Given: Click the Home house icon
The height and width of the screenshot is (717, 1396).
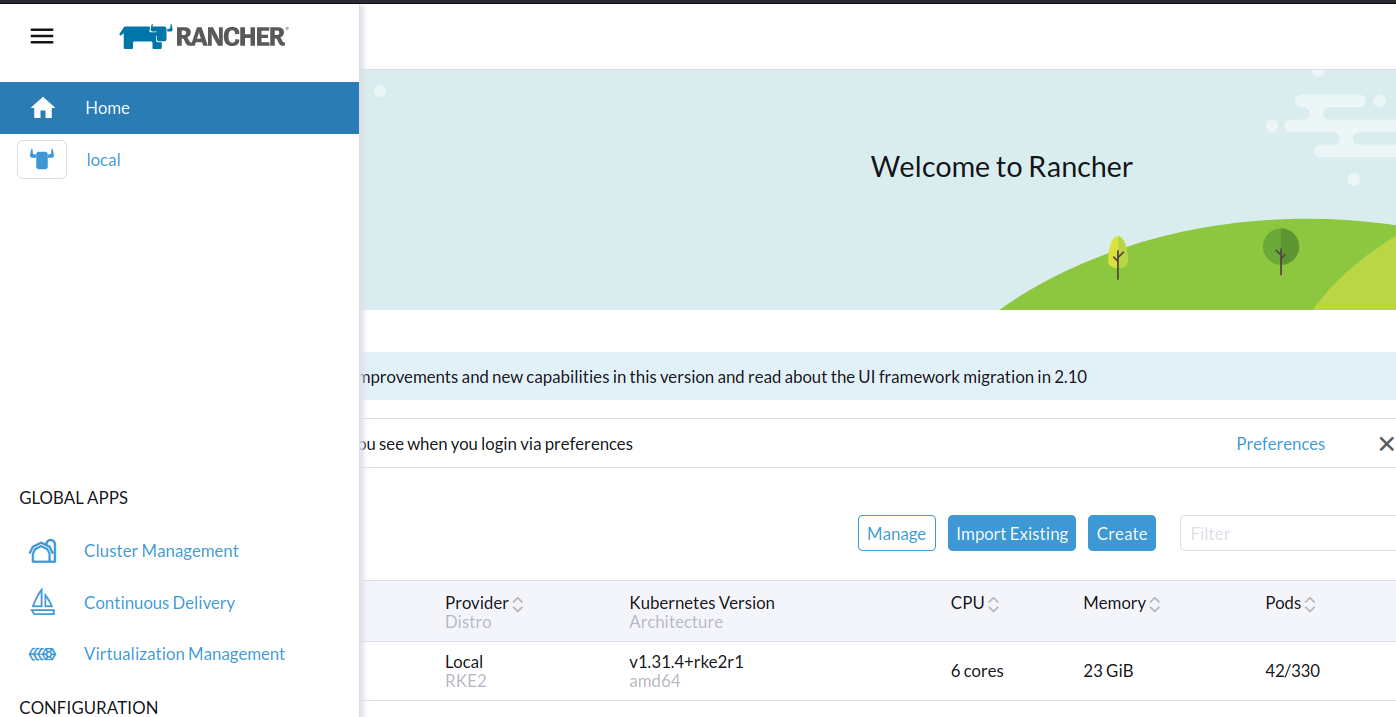Looking at the screenshot, I should coord(43,108).
